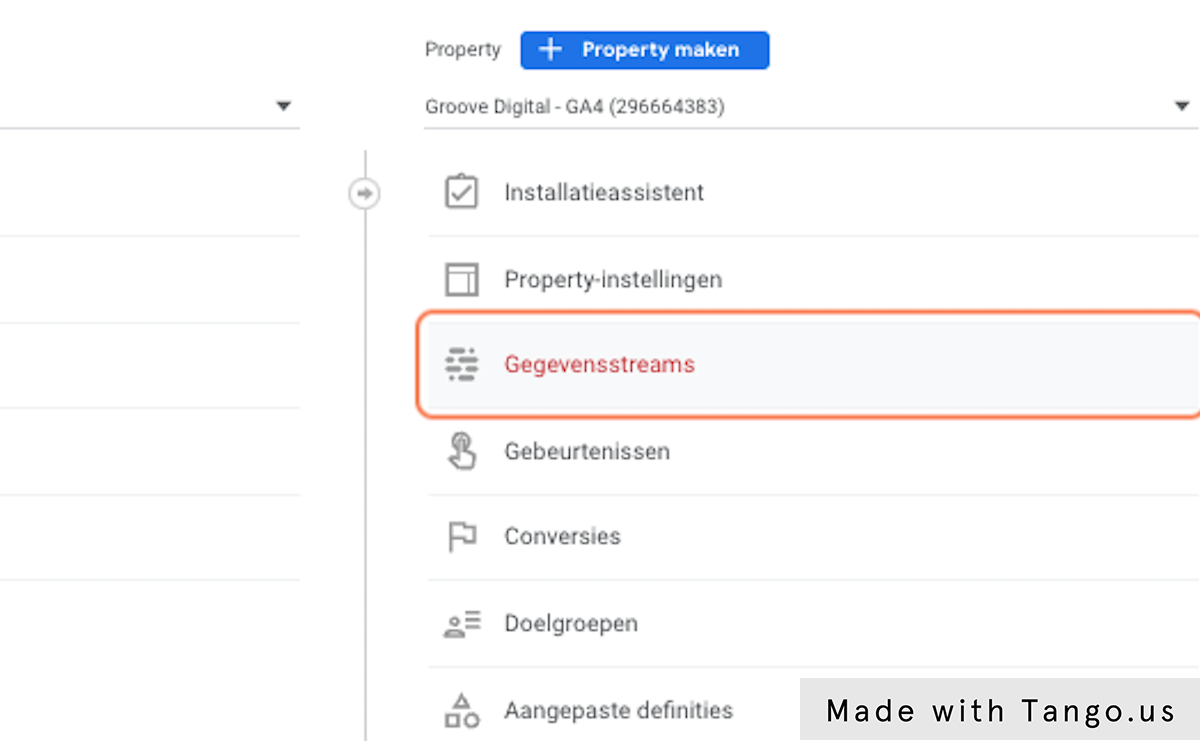Click the Doelgroepen person-list icon

pyautogui.click(x=461, y=624)
